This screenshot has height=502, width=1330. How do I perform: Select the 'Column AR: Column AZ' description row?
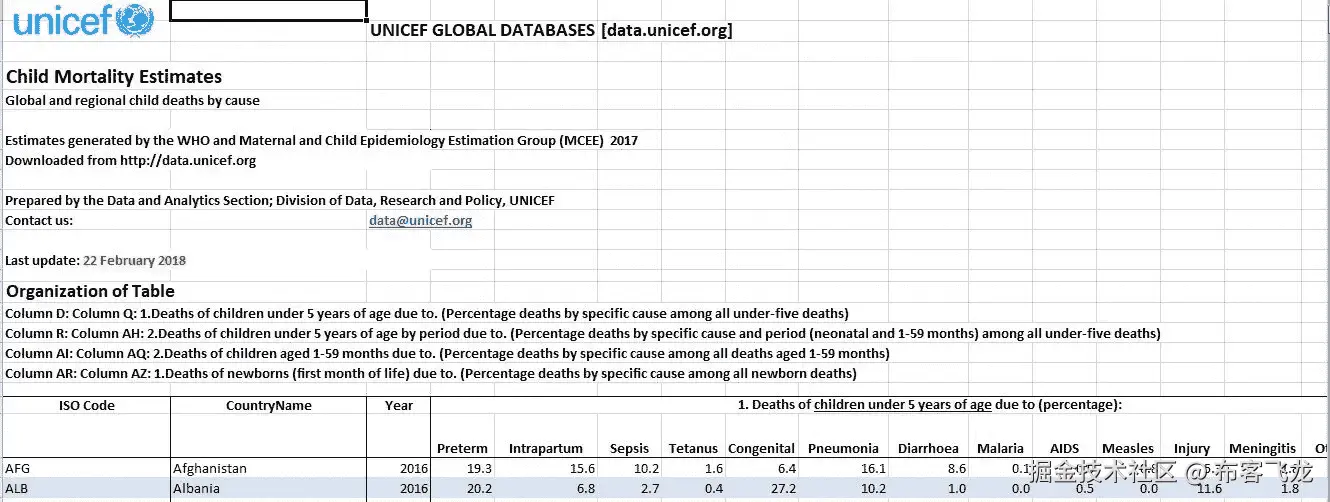tap(431, 373)
